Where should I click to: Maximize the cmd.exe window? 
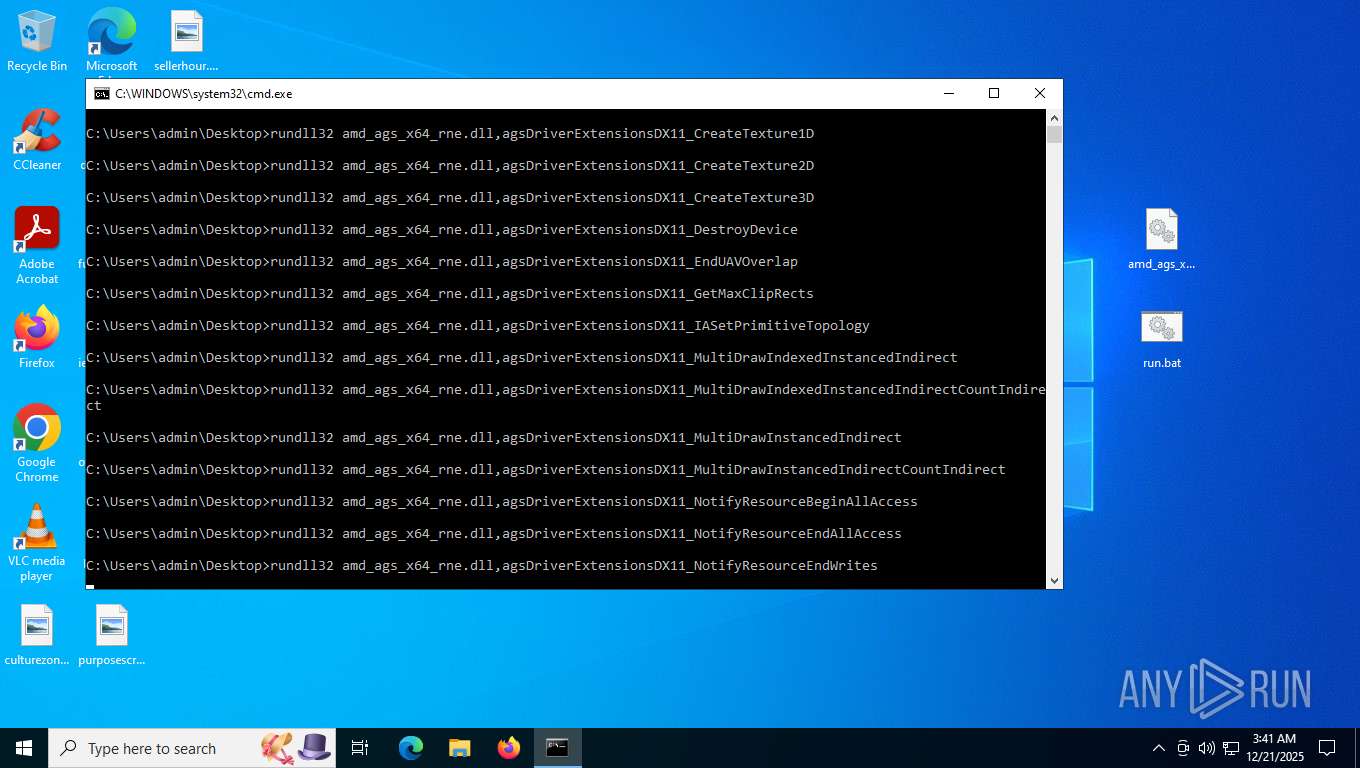[994, 94]
